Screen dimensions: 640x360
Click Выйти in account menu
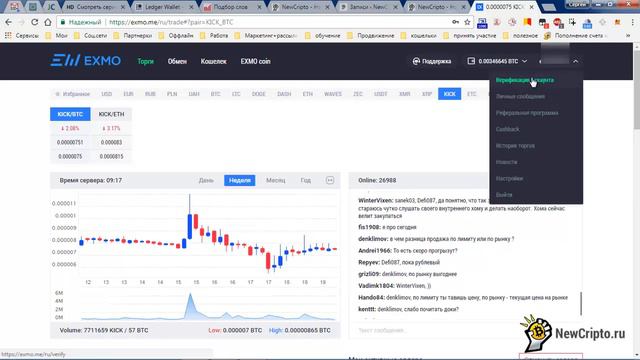pyautogui.click(x=504, y=195)
